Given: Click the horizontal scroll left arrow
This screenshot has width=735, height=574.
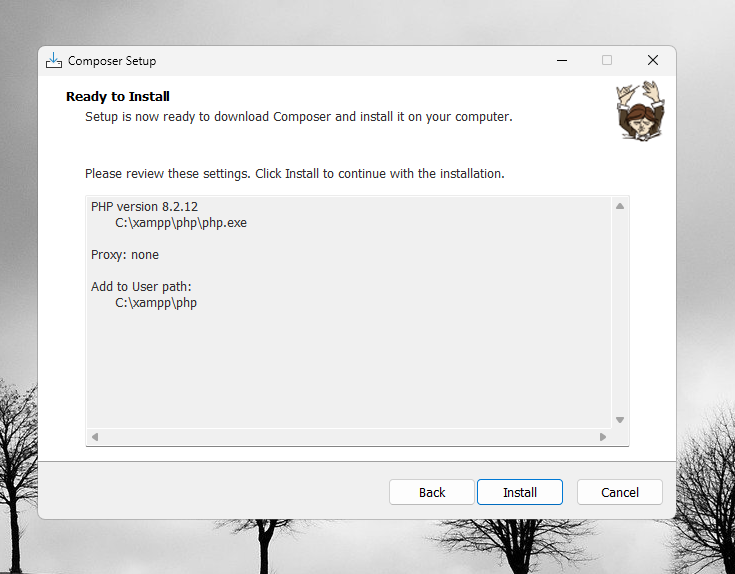Looking at the screenshot, I should click(x=95, y=437).
